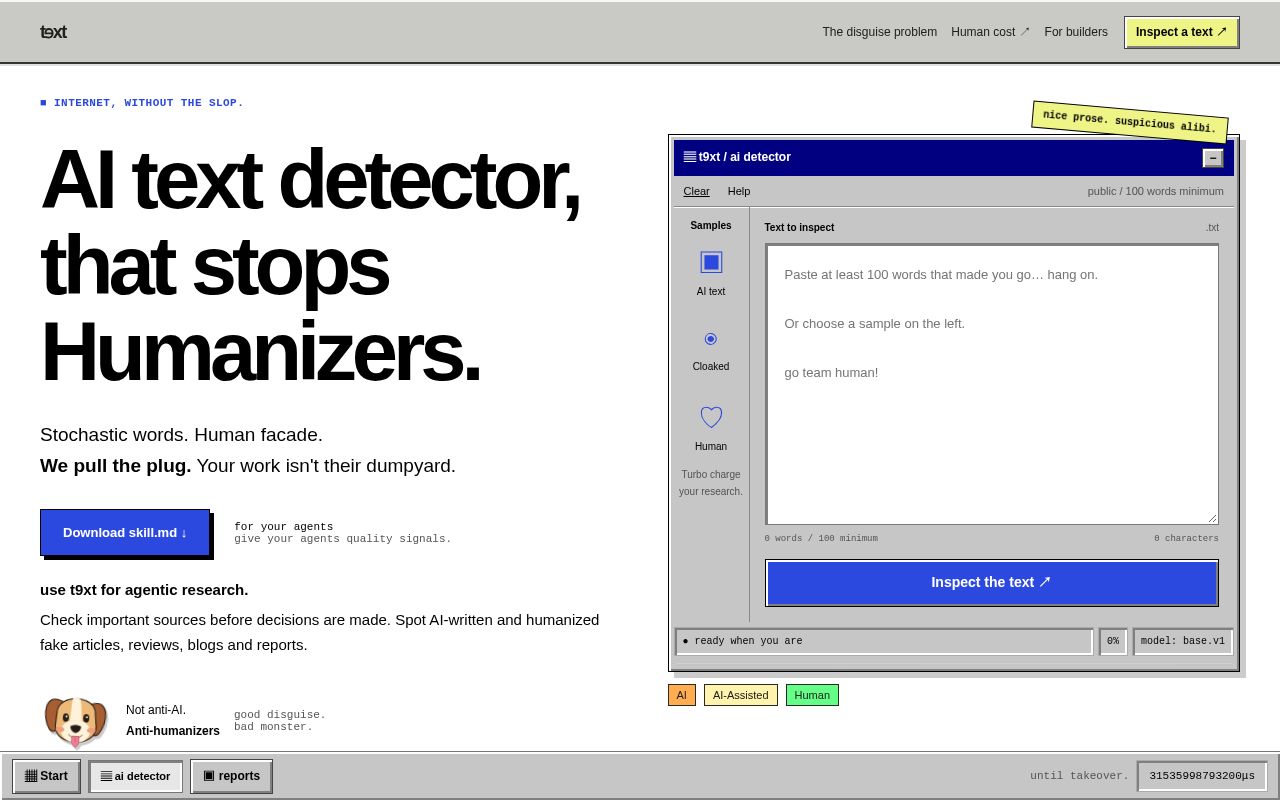
Task: Click the 'model: base.v1' status field
Action: [x=1183, y=641]
